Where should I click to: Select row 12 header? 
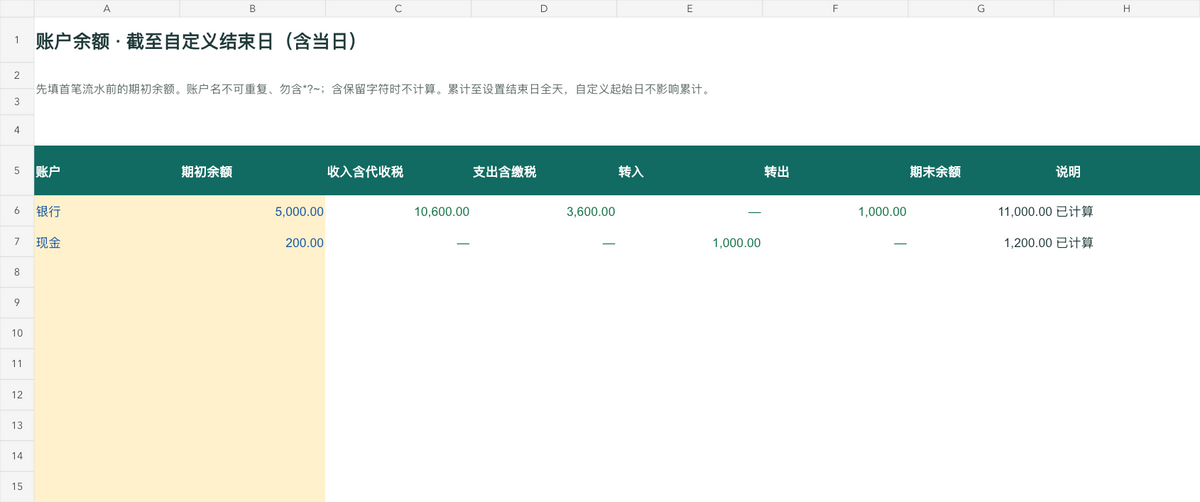[x=17, y=395]
